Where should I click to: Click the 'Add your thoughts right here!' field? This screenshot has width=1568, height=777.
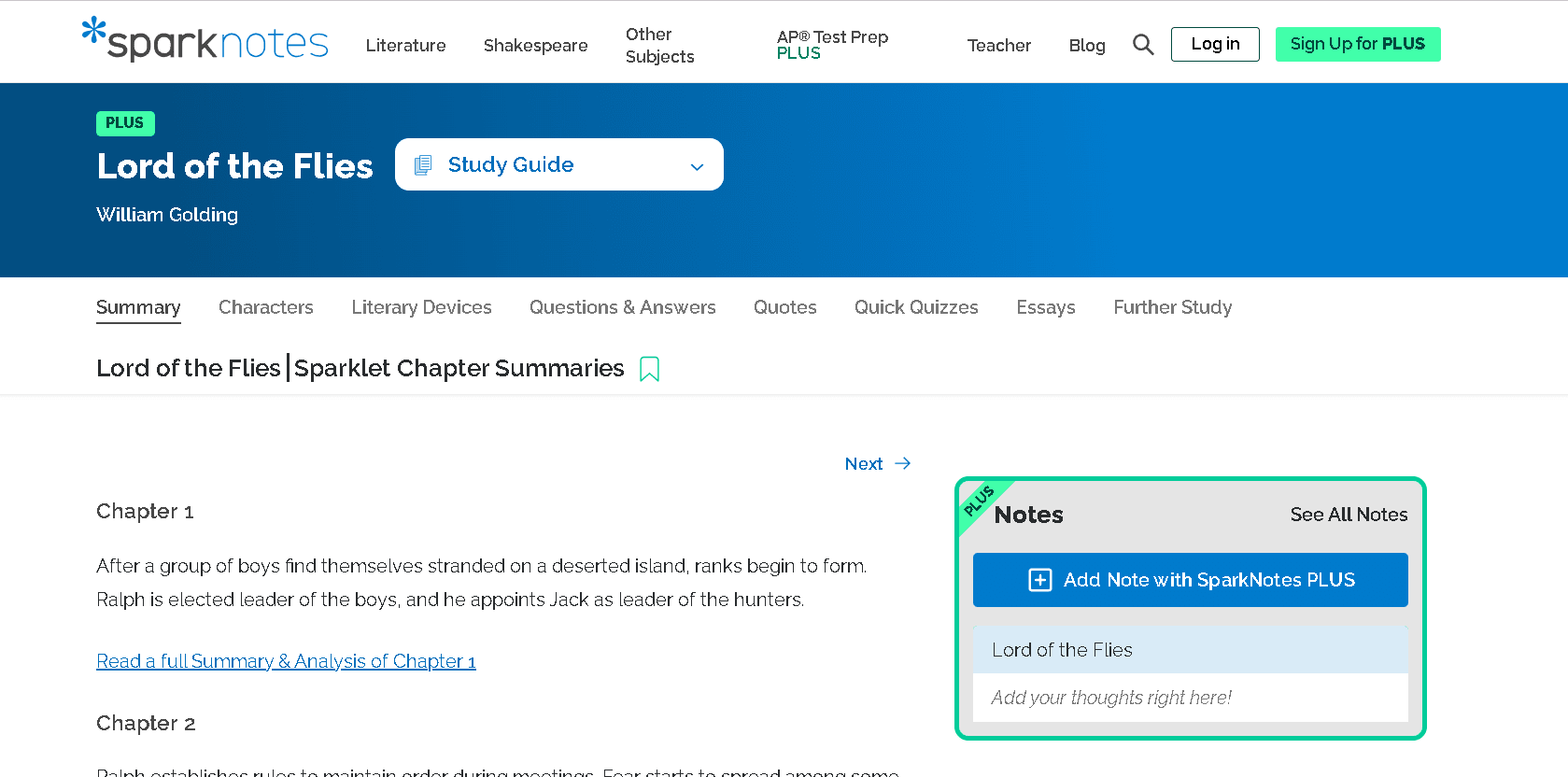pos(1189,698)
